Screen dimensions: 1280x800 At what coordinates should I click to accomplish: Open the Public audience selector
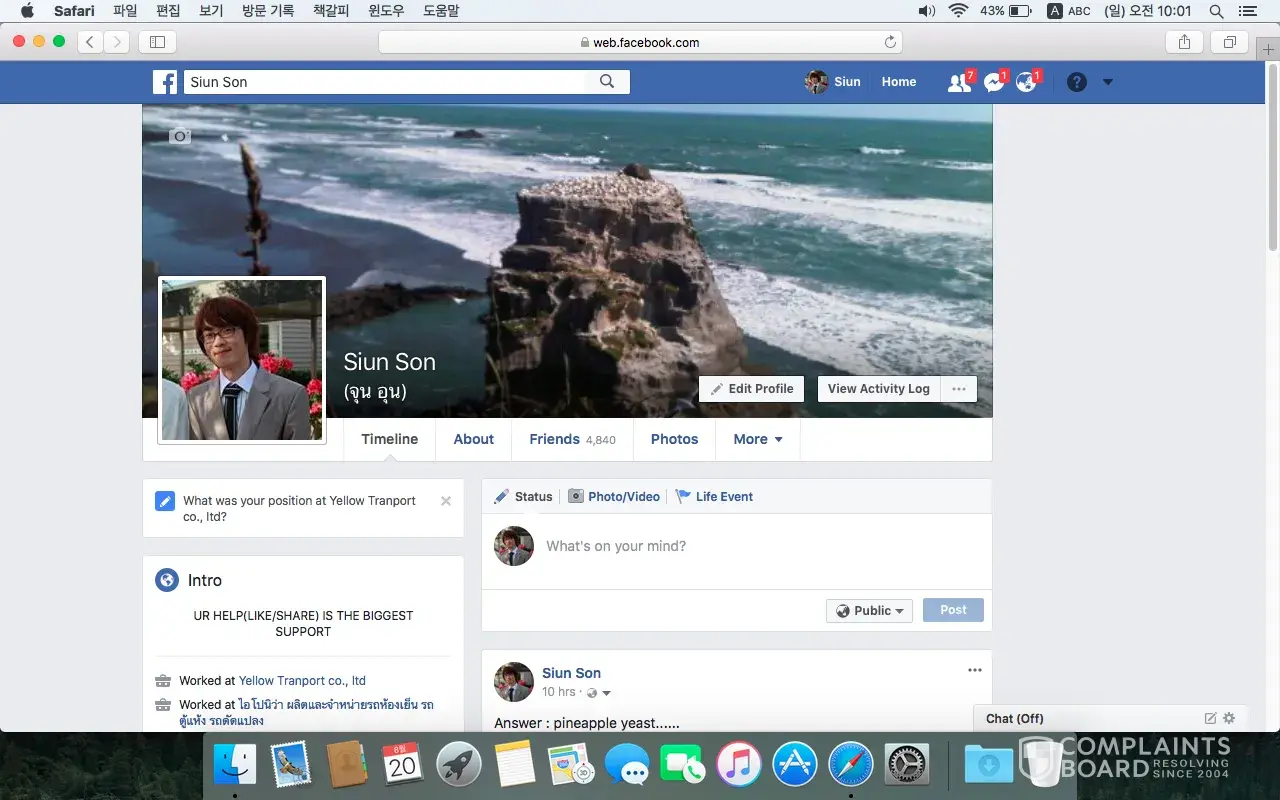click(869, 611)
